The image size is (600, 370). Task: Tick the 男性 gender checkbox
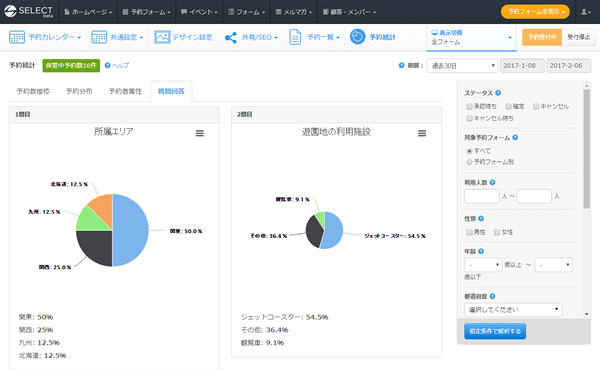469,232
